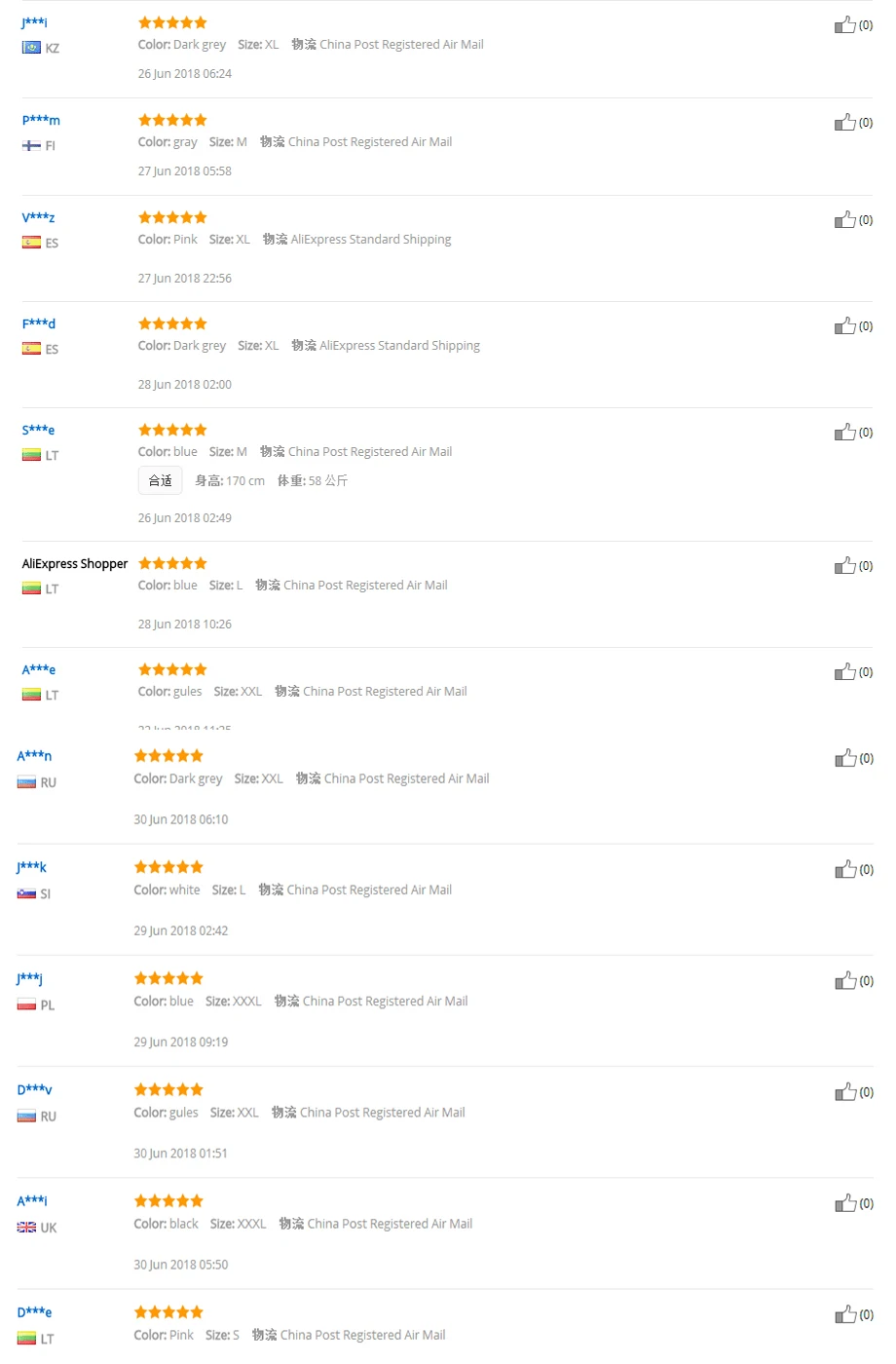
Task: Open reviewer profile S***e
Action: pyautogui.click(x=39, y=430)
